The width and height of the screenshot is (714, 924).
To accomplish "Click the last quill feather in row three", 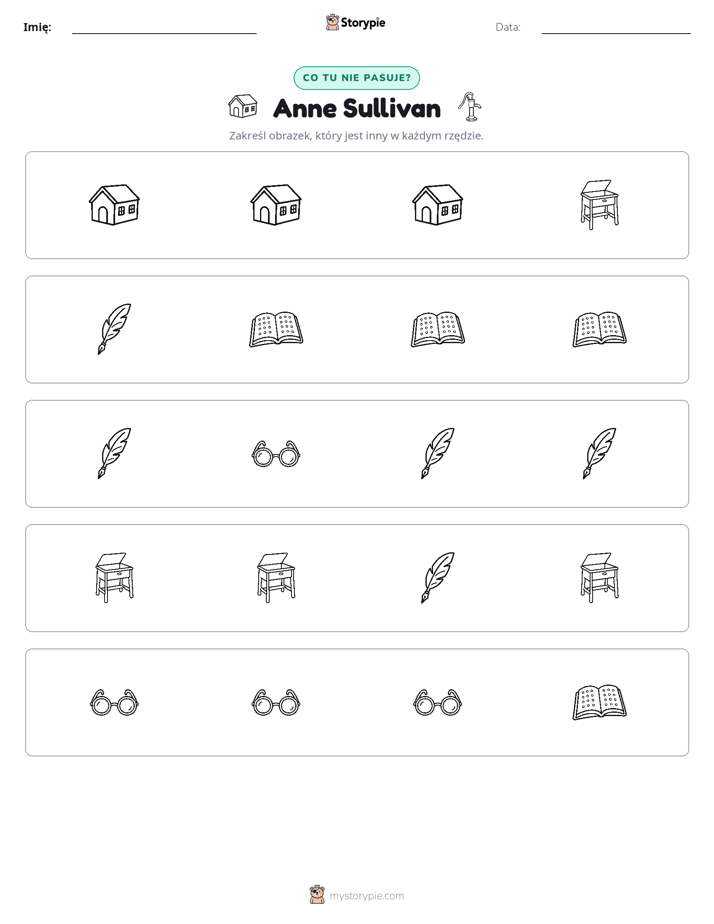I will (x=599, y=453).
